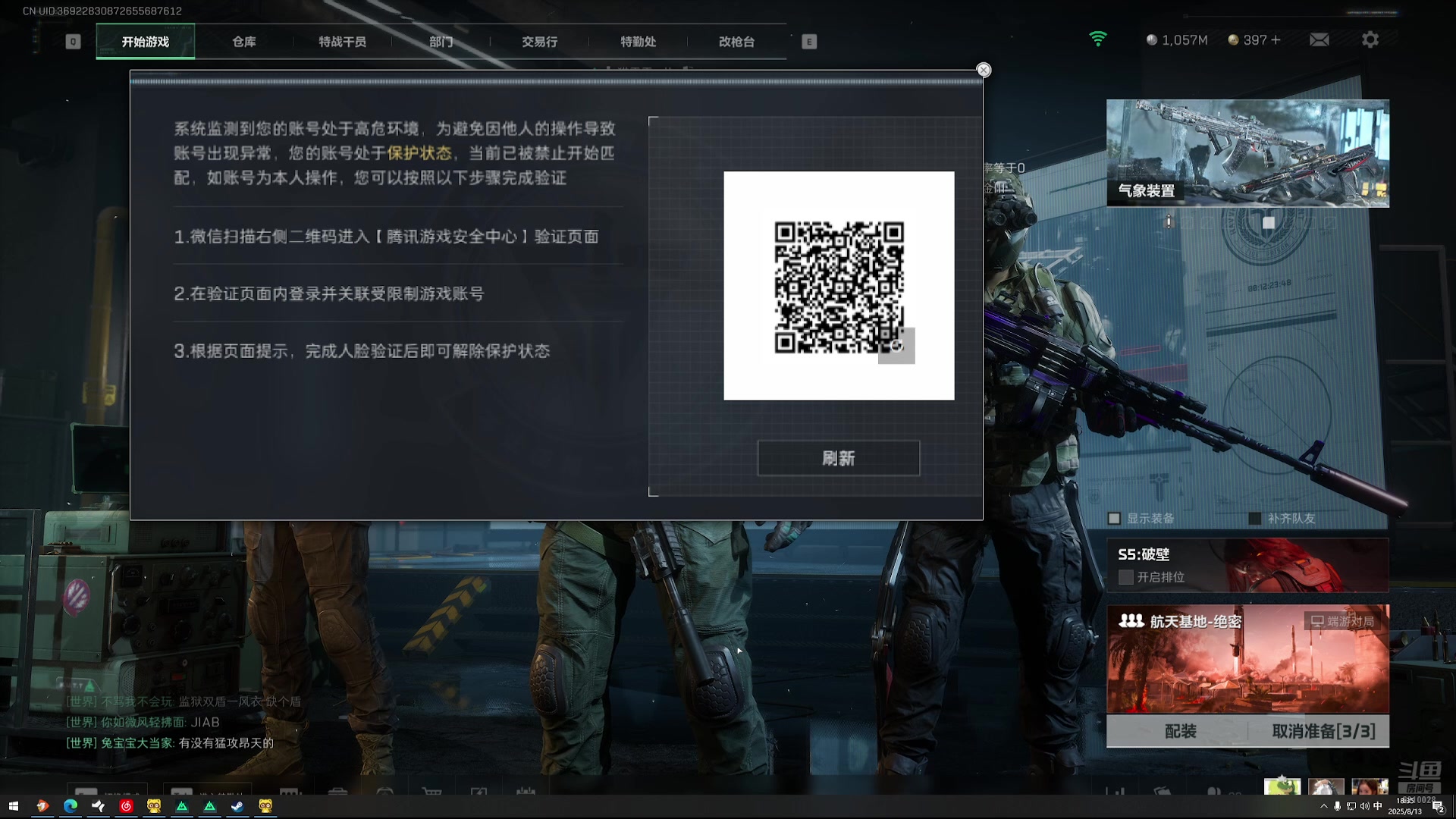Screen dimensions: 1456x819
Task: Click the highlighted 保护状态 text
Action: click(x=419, y=153)
